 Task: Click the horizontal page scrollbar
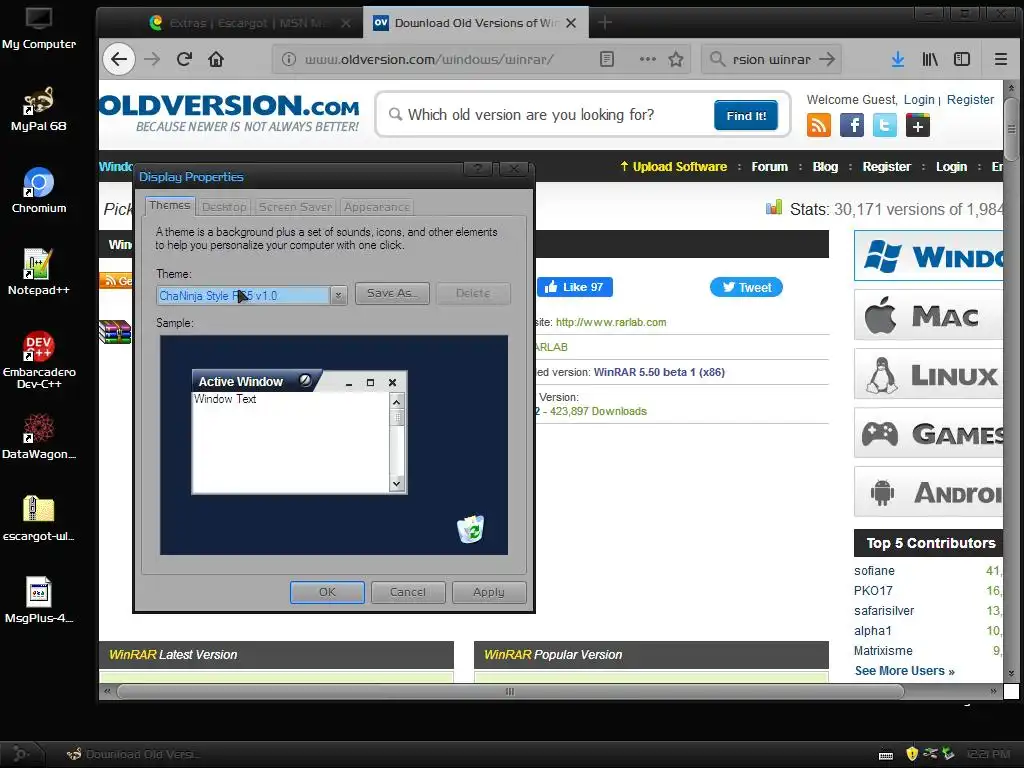click(x=510, y=691)
